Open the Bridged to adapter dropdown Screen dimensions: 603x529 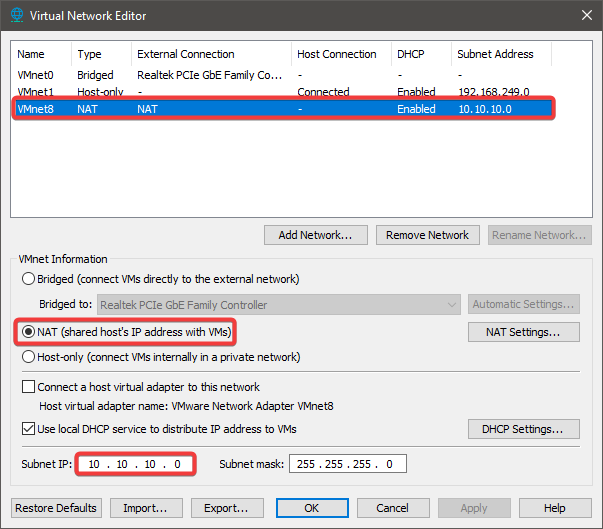[278, 305]
